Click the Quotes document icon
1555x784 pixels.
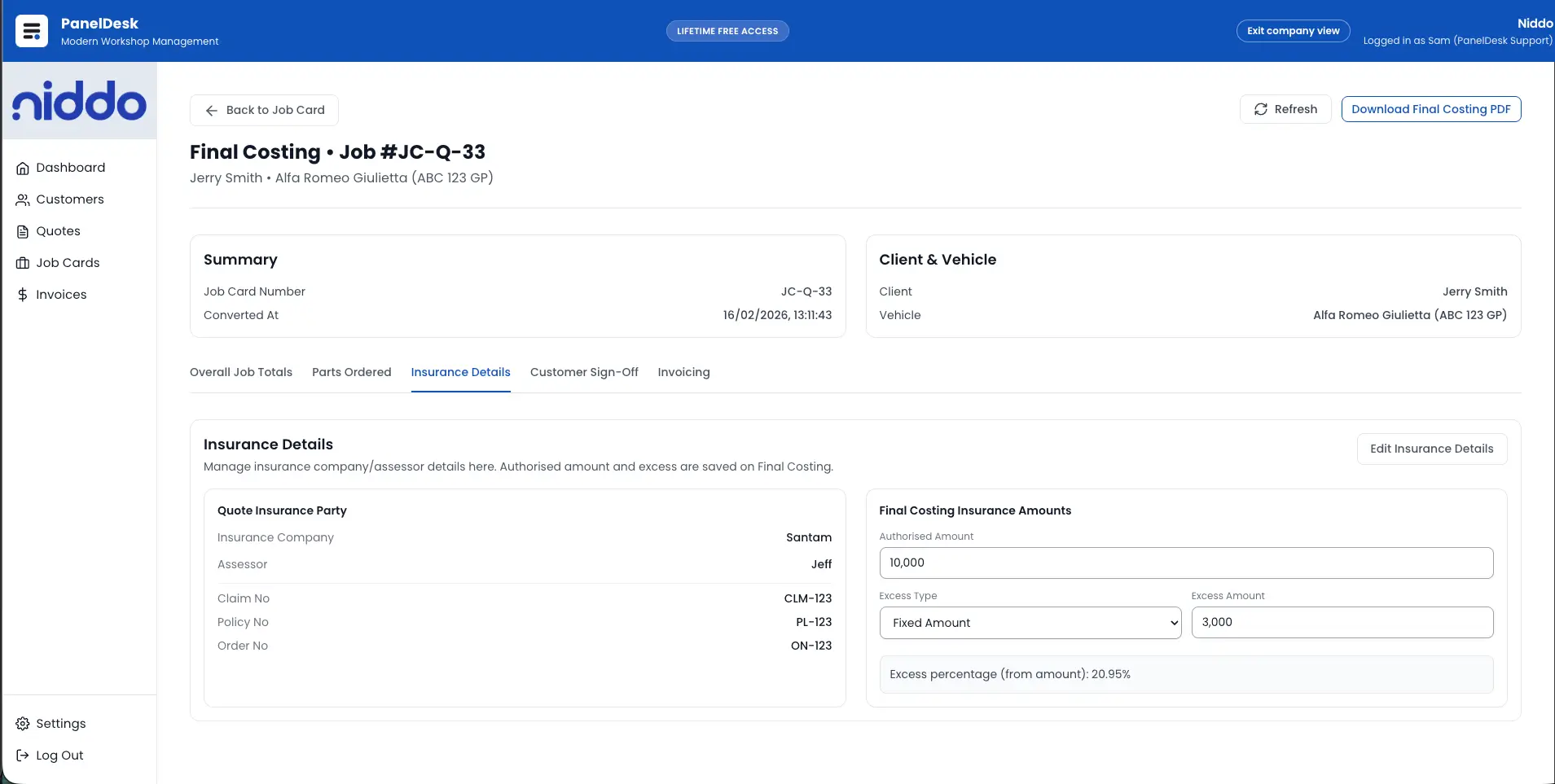[22, 231]
